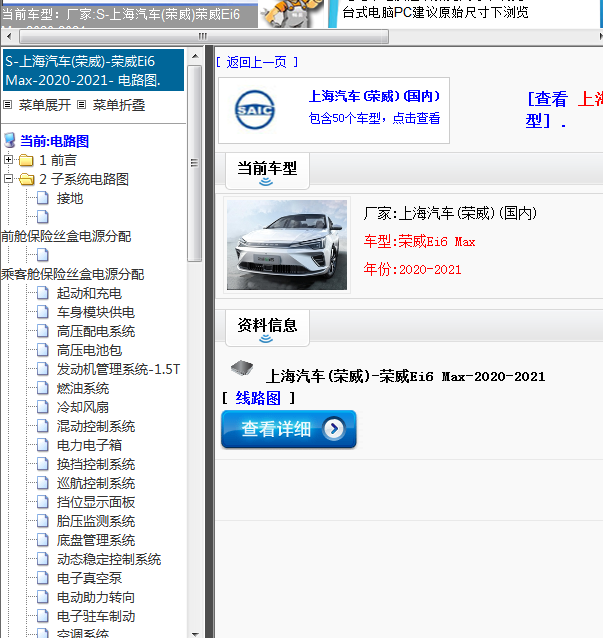Click the 当前车型 header bar text at top
This screenshot has width=603, height=638.
click(121, 14)
